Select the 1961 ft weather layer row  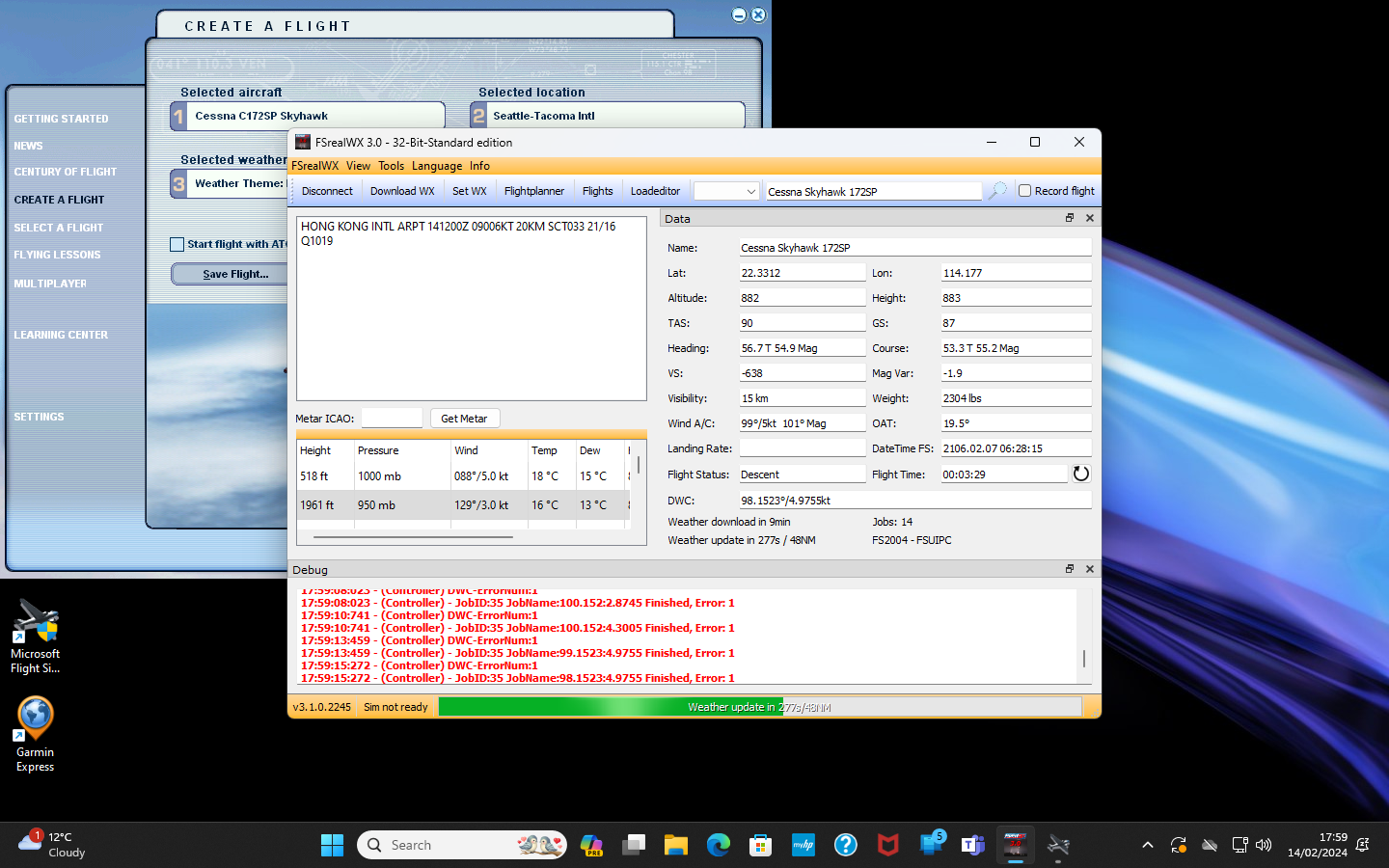click(x=463, y=504)
